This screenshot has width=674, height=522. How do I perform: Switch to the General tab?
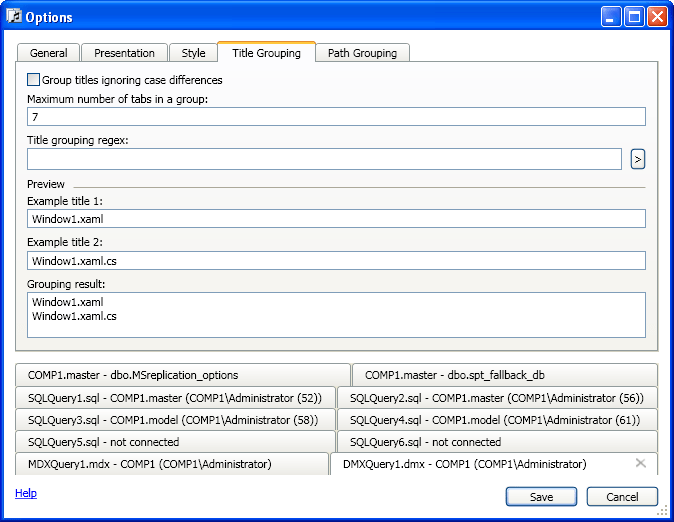[x=48, y=53]
